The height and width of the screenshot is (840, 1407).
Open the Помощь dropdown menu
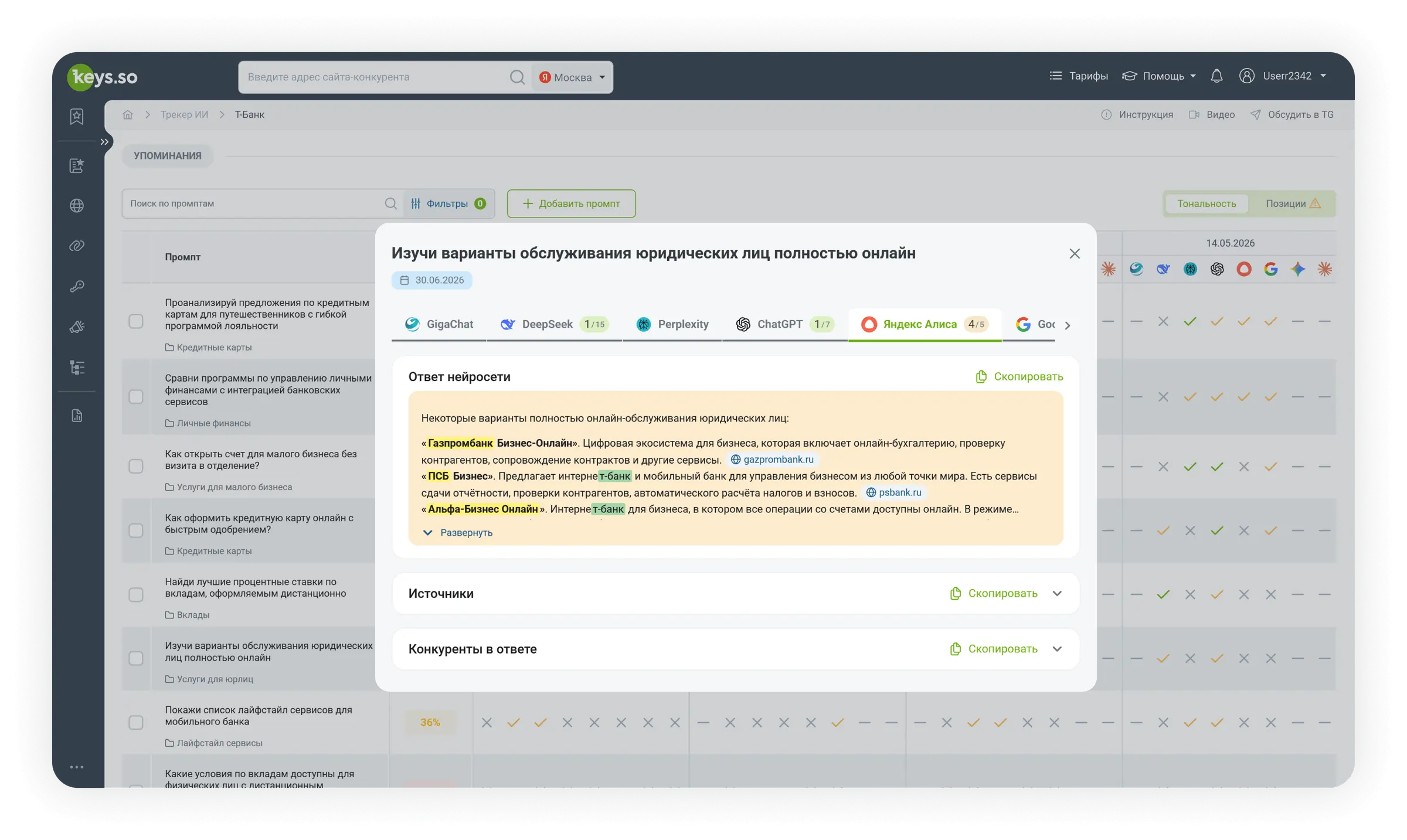click(x=1159, y=76)
